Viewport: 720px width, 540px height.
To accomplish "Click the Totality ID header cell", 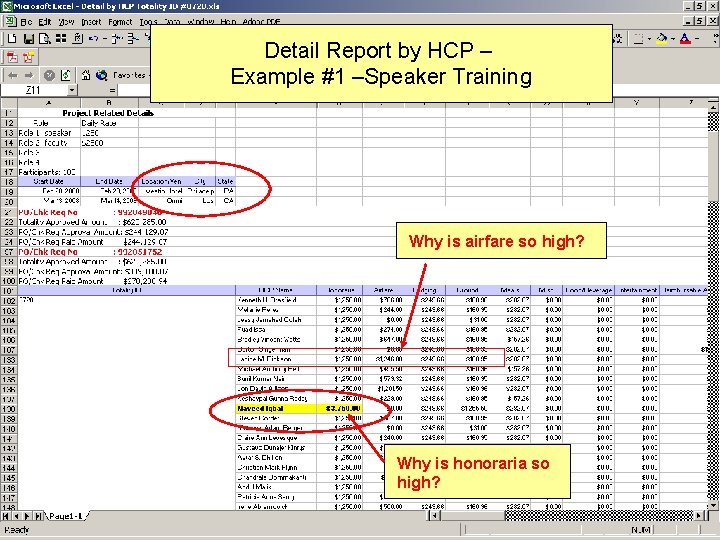I will tap(126, 290).
